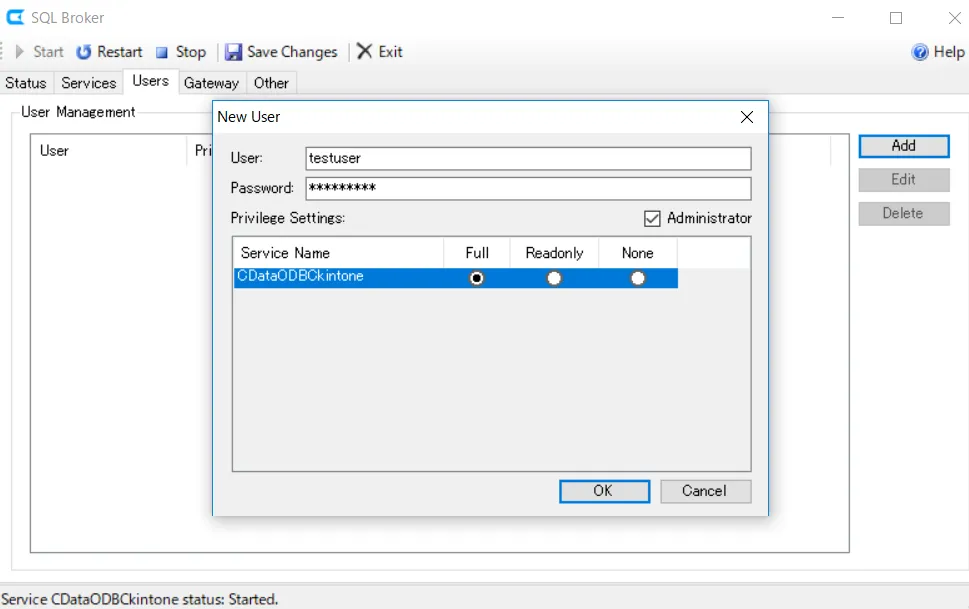Switch to the Status tab

tap(25, 83)
